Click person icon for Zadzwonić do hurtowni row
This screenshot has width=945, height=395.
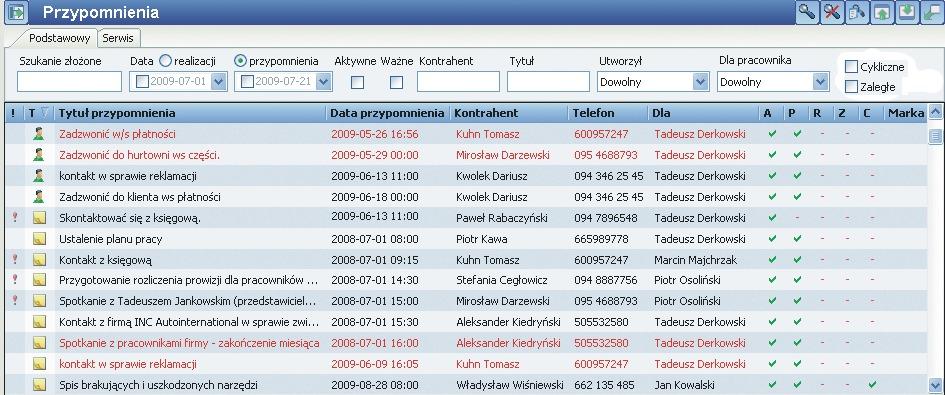pyautogui.click(x=39, y=155)
